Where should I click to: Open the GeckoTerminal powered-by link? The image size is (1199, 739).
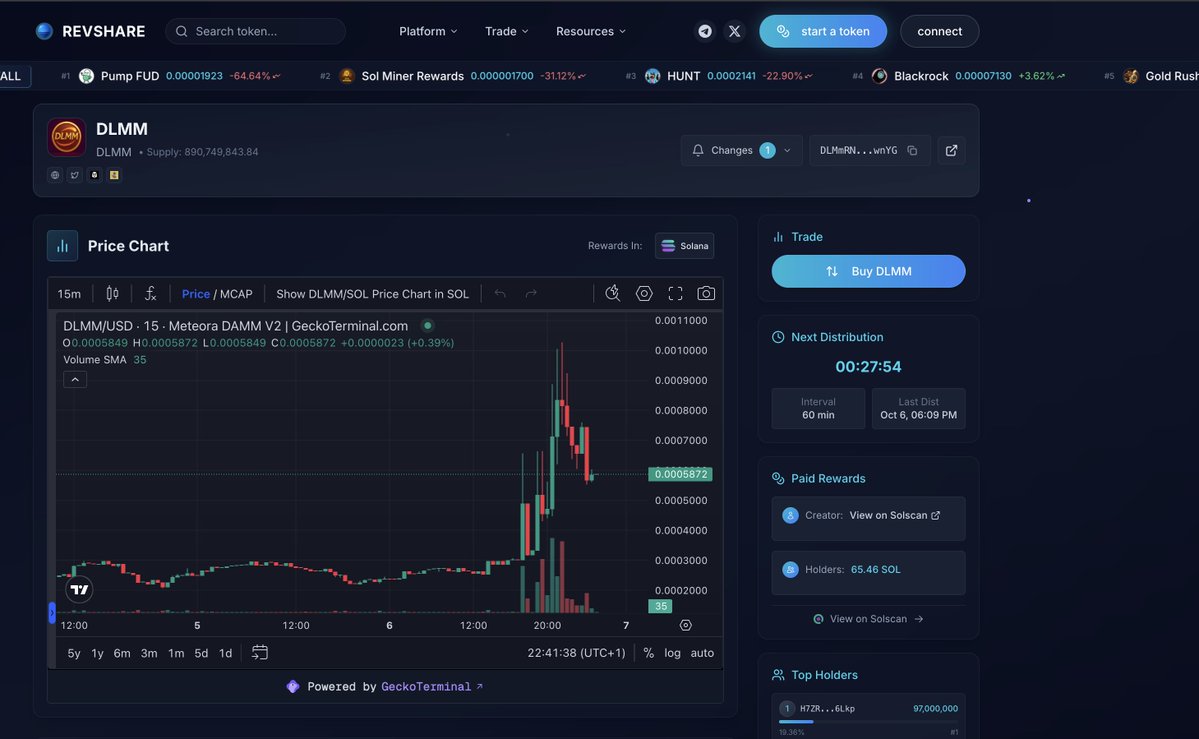pos(432,686)
